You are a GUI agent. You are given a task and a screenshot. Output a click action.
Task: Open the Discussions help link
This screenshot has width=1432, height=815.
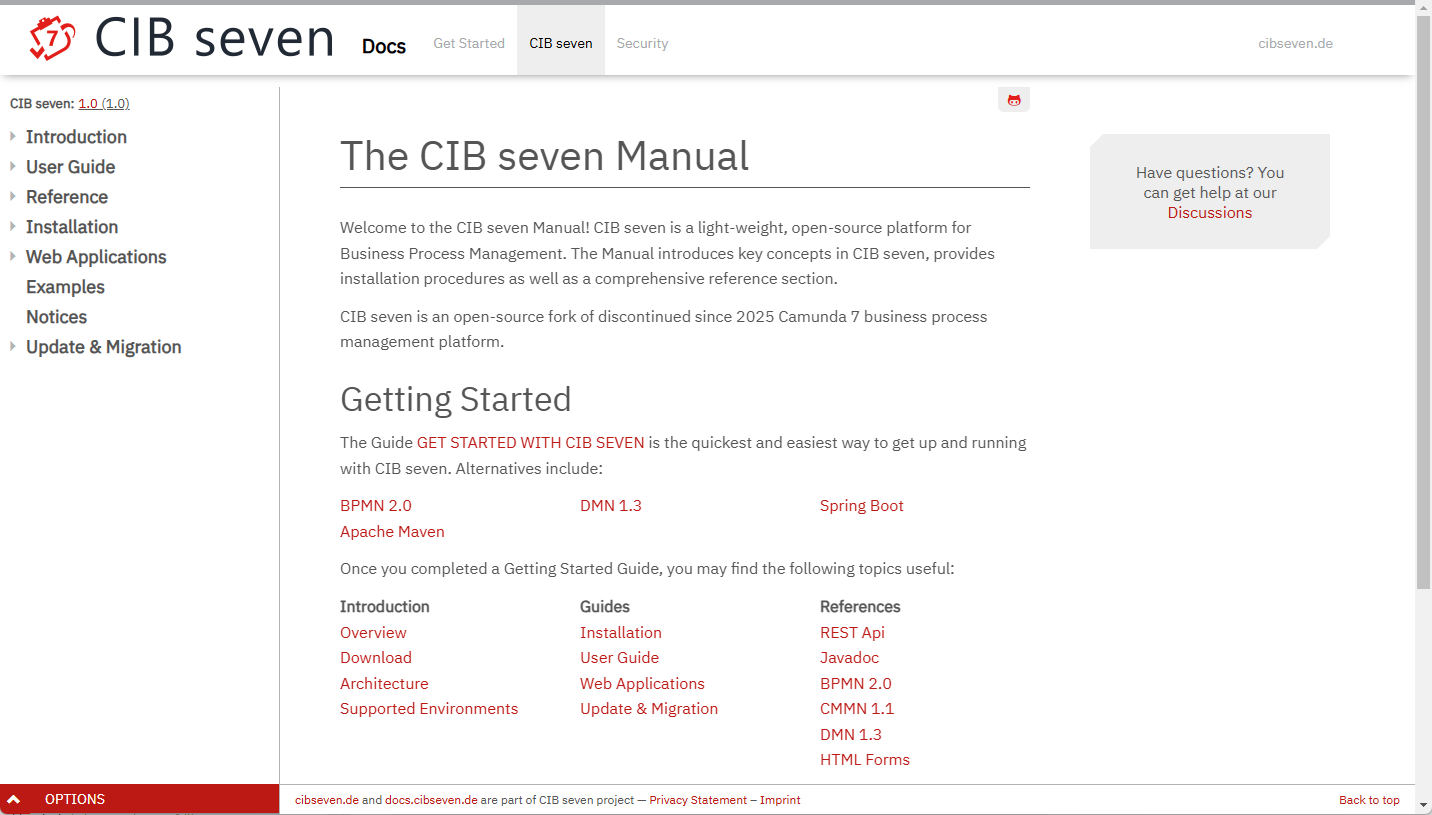1209,212
